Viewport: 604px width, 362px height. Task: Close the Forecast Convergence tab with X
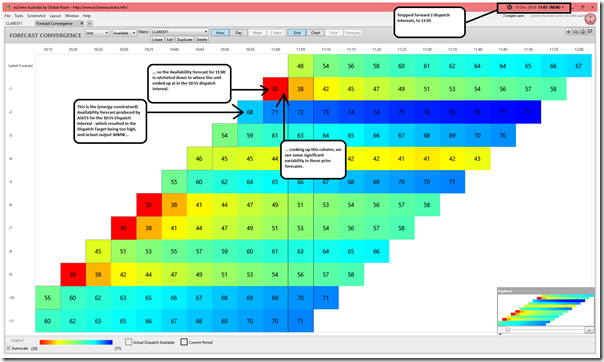[82, 23]
